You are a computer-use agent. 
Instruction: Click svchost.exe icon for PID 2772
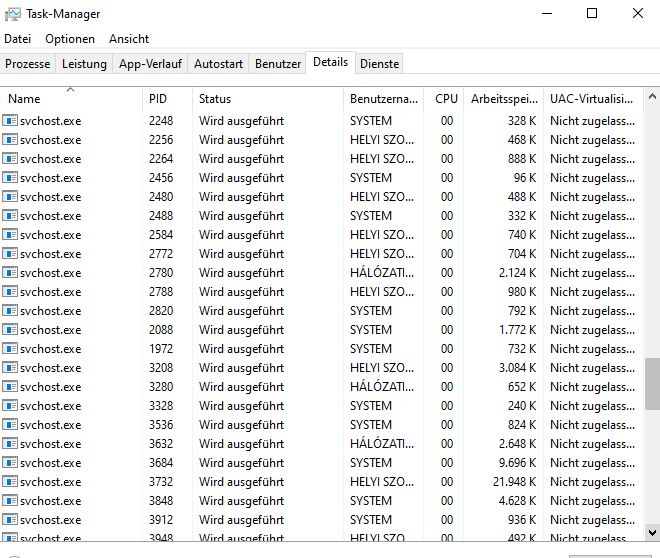pos(10,254)
